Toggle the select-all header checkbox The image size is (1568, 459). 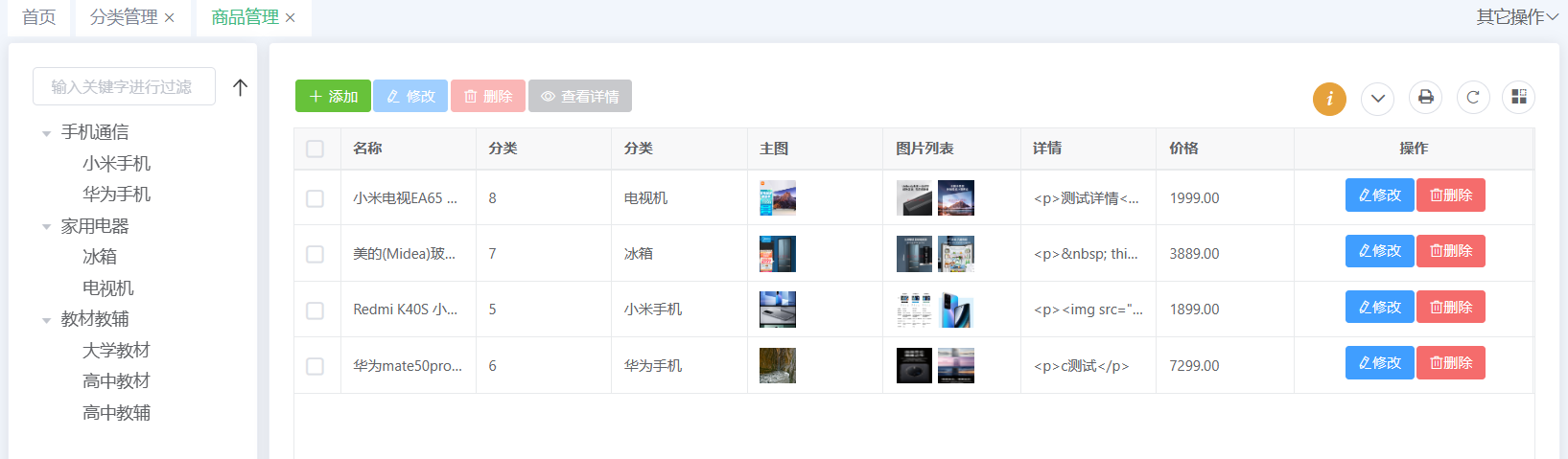(315, 149)
